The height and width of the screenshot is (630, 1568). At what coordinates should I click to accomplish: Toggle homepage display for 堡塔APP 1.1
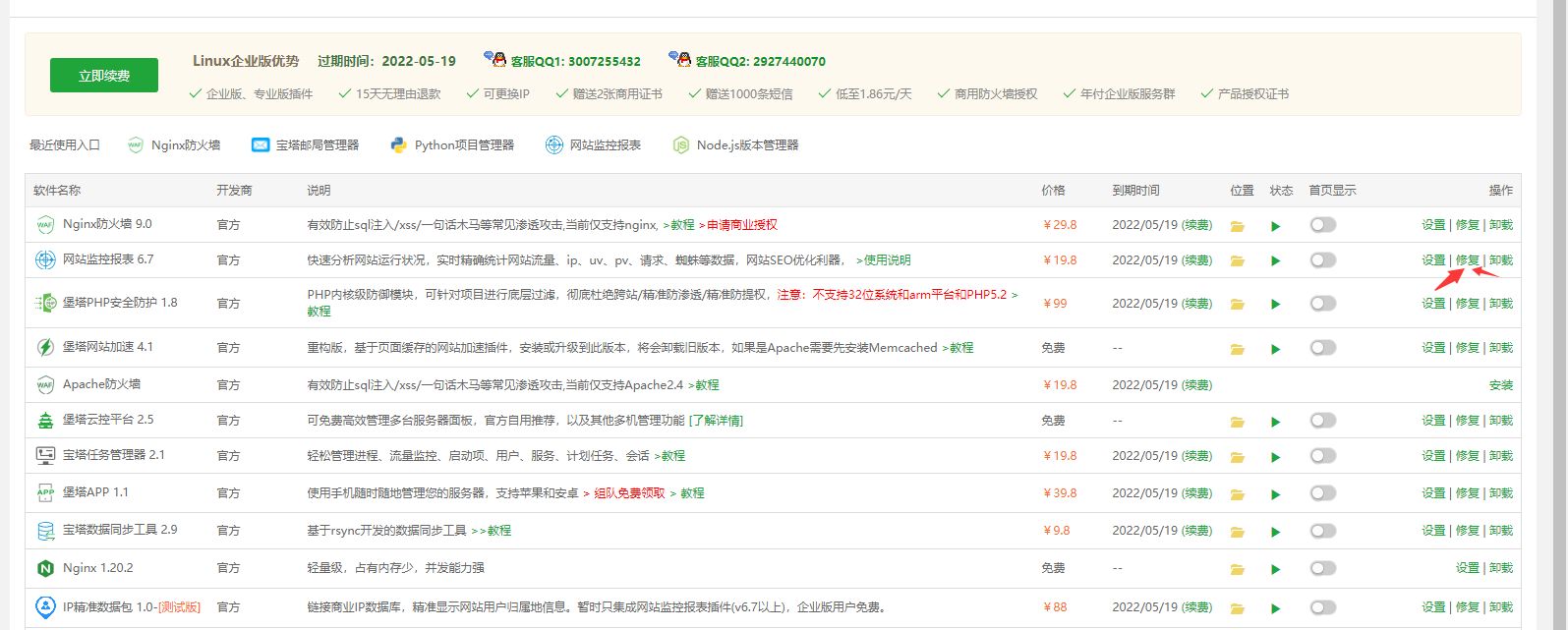coord(1323,493)
